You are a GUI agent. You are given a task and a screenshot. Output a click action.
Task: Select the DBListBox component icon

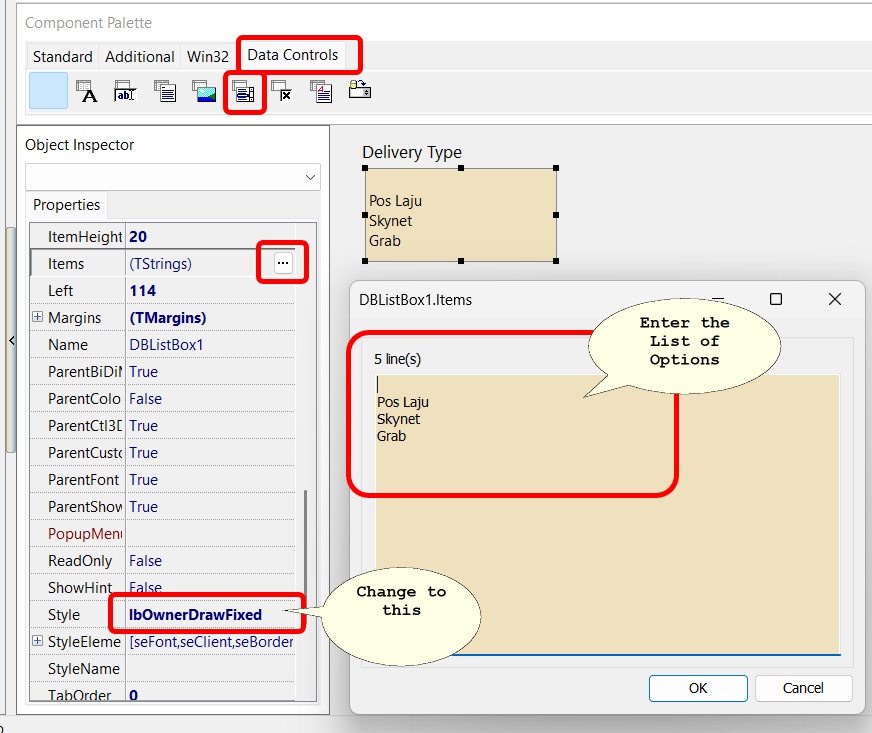pos(244,93)
